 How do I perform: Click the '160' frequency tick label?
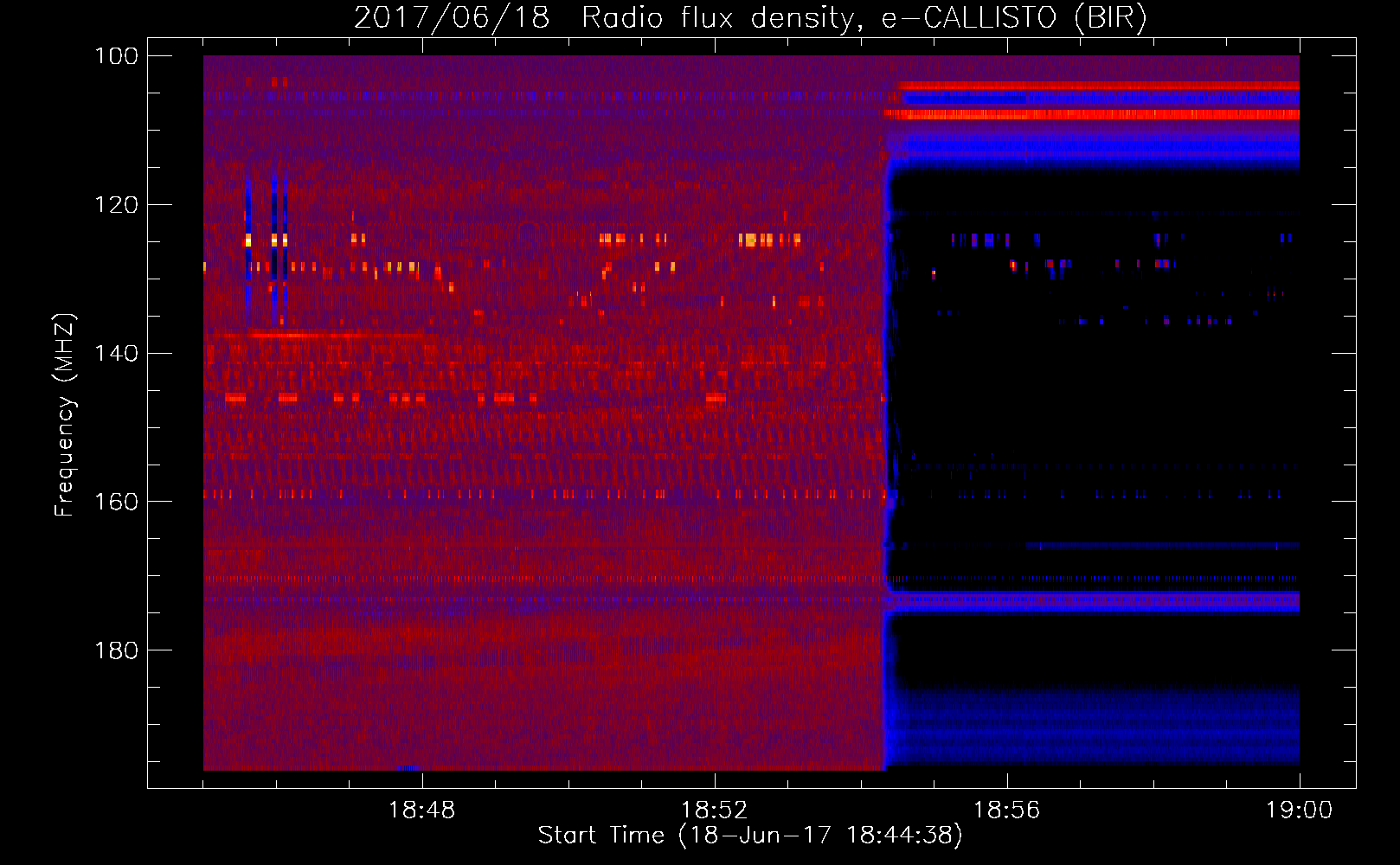(116, 502)
